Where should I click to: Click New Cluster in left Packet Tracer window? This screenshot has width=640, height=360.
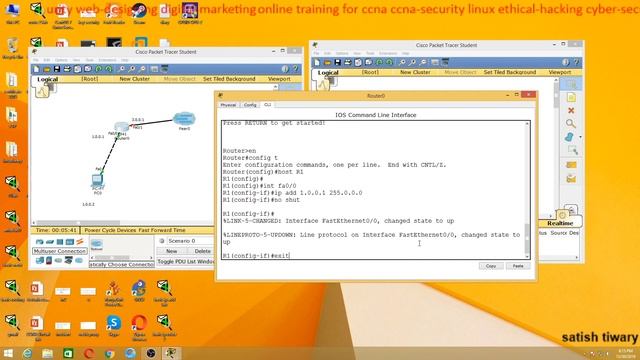pyautogui.click(x=134, y=79)
